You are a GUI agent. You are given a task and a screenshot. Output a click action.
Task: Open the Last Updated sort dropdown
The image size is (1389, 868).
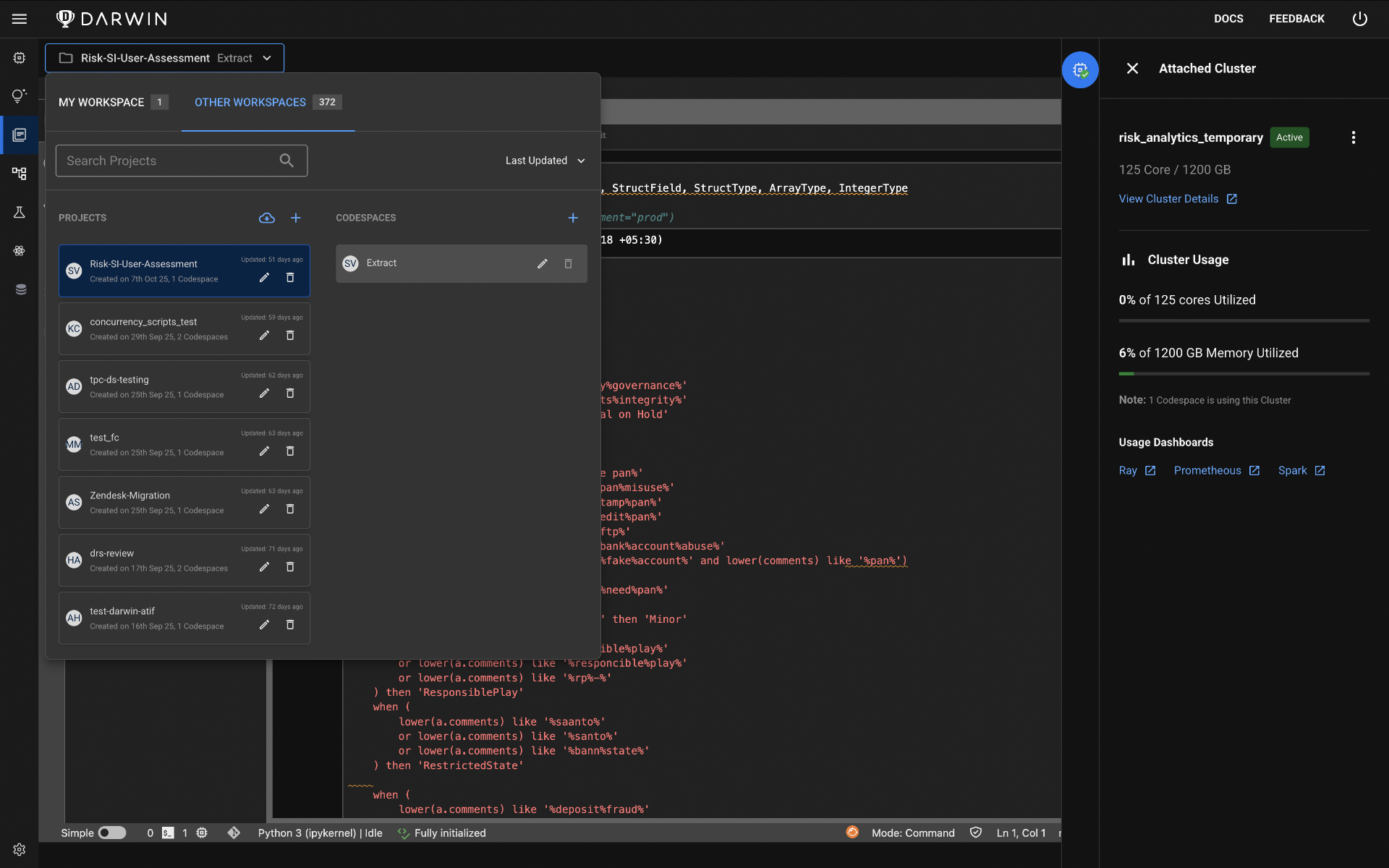pos(545,161)
